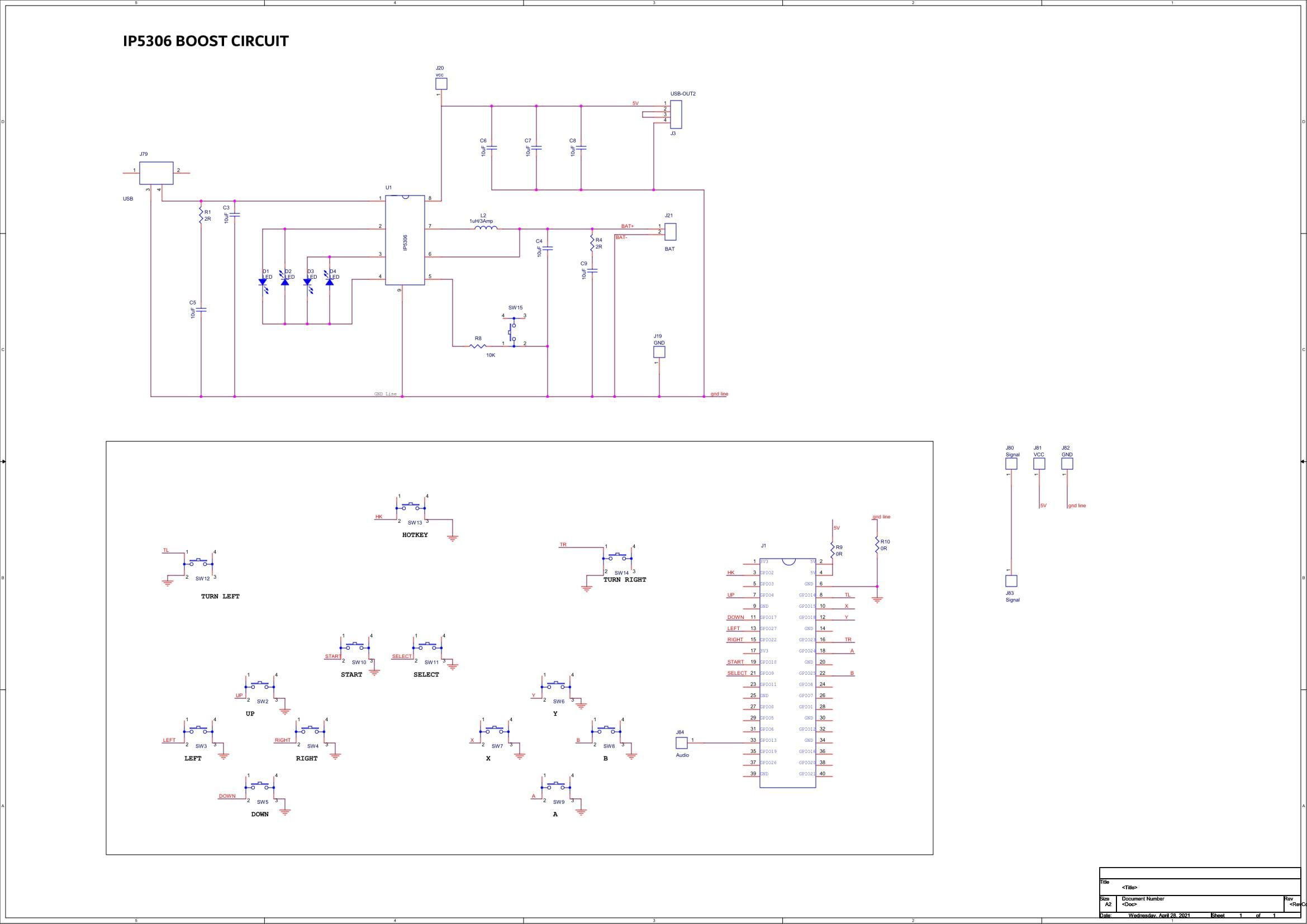The height and width of the screenshot is (924, 1307).
Task: Select the J3 USB-OUT2 connector
Action: tap(676, 115)
